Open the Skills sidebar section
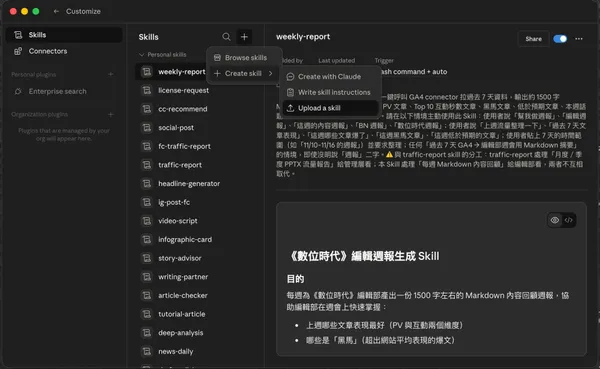This screenshot has width=600, height=369. click(64, 35)
